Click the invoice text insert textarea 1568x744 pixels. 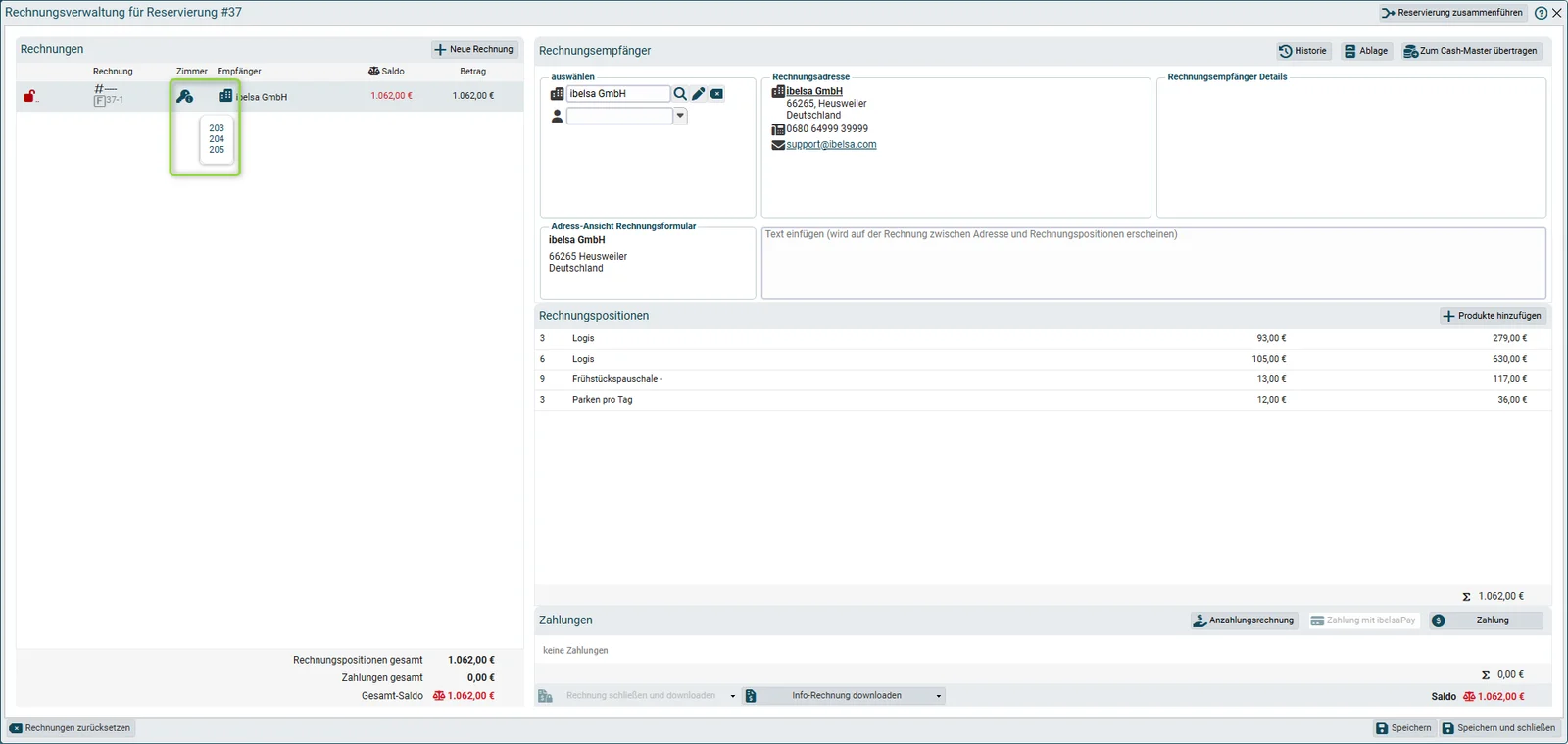(1153, 264)
